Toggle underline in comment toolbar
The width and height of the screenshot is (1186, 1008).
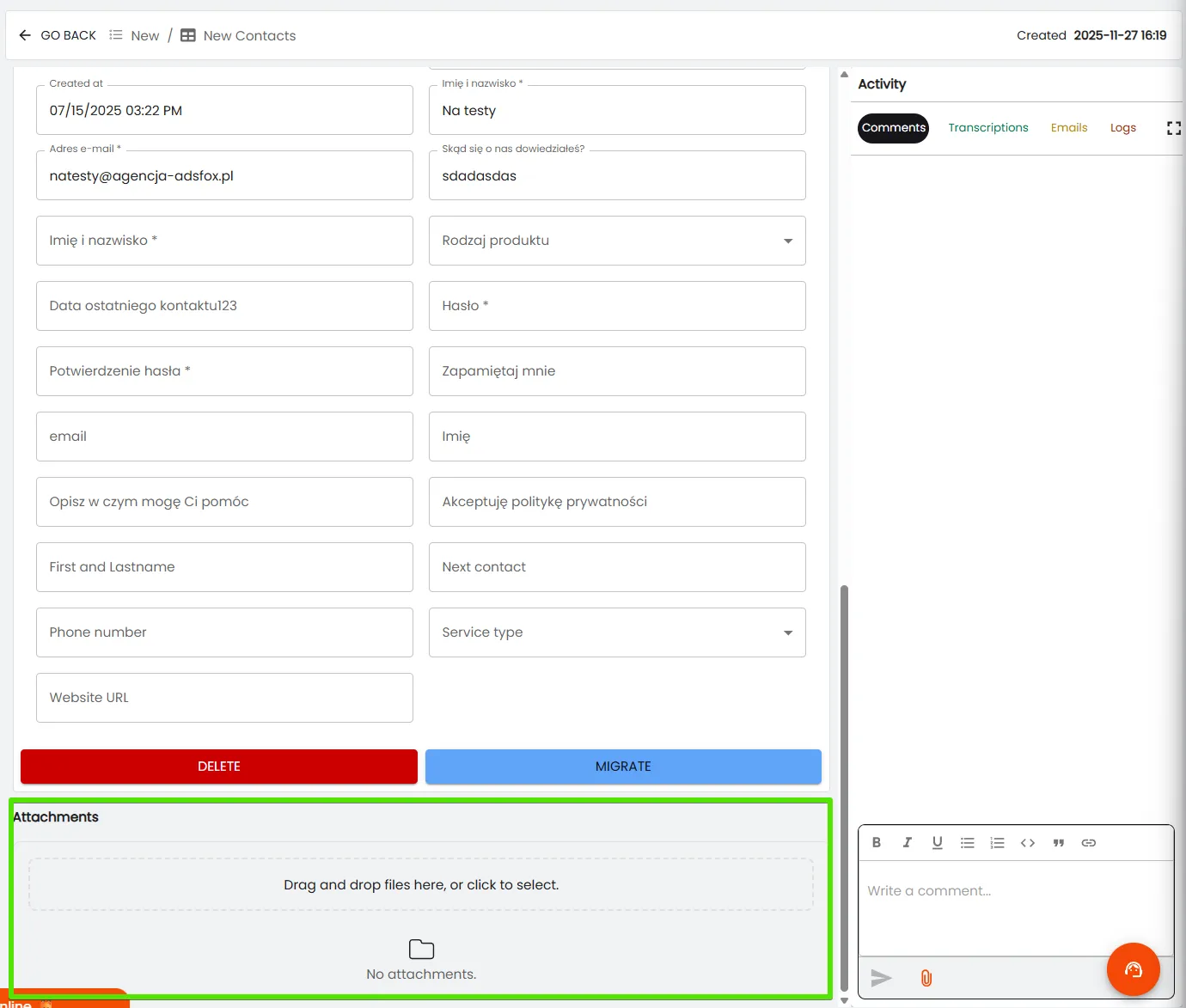click(938, 842)
